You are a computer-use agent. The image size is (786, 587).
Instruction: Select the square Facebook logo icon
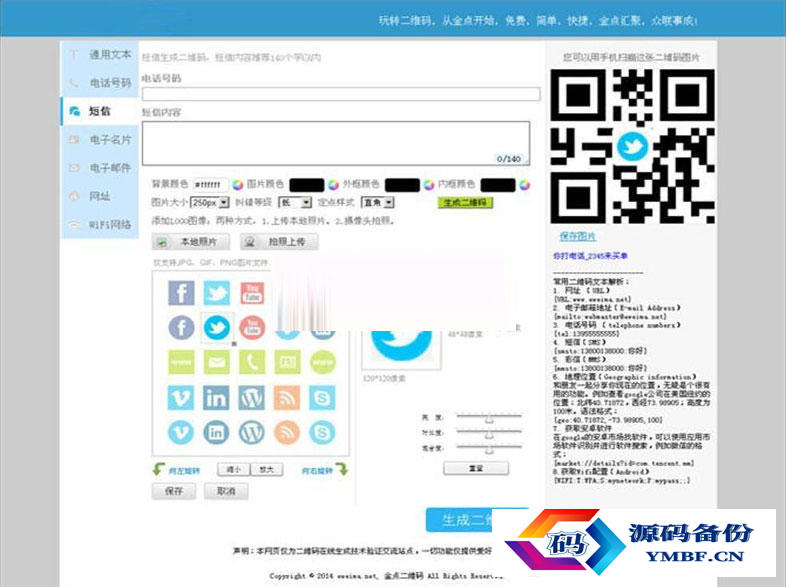point(181,292)
